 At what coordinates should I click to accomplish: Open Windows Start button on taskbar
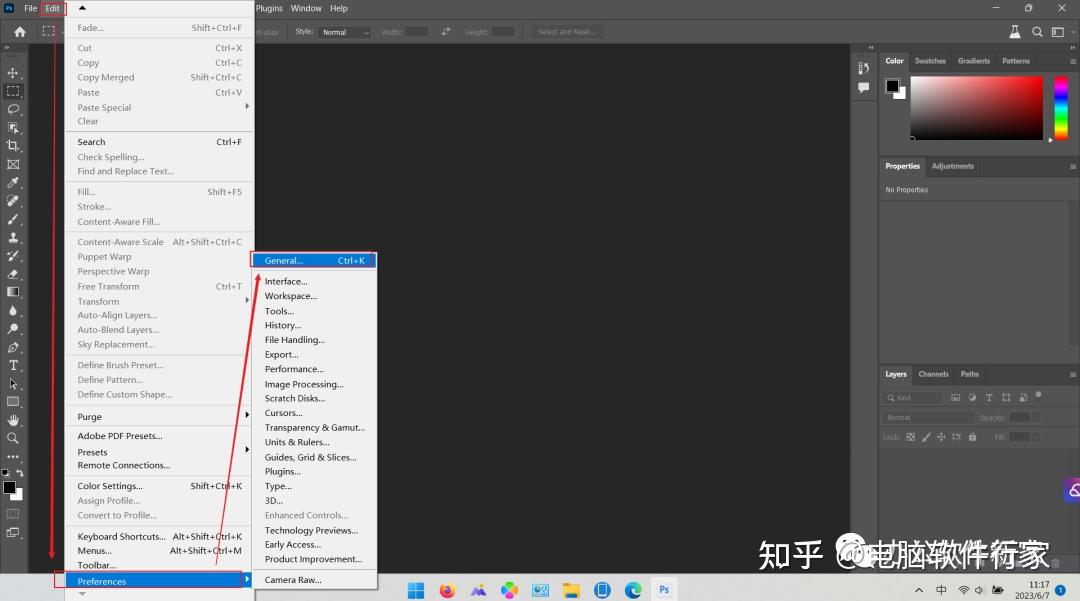(x=416, y=590)
